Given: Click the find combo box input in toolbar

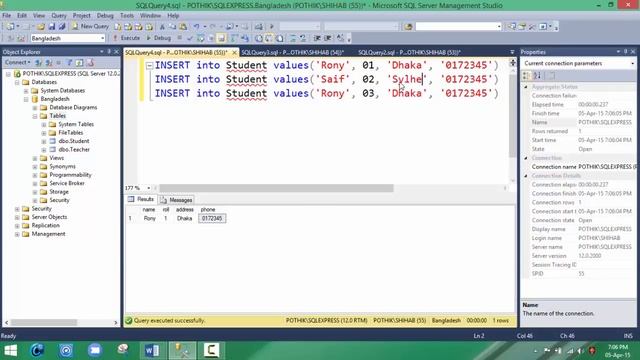Looking at the screenshot, I should pyautogui.click(x=458, y=27).
